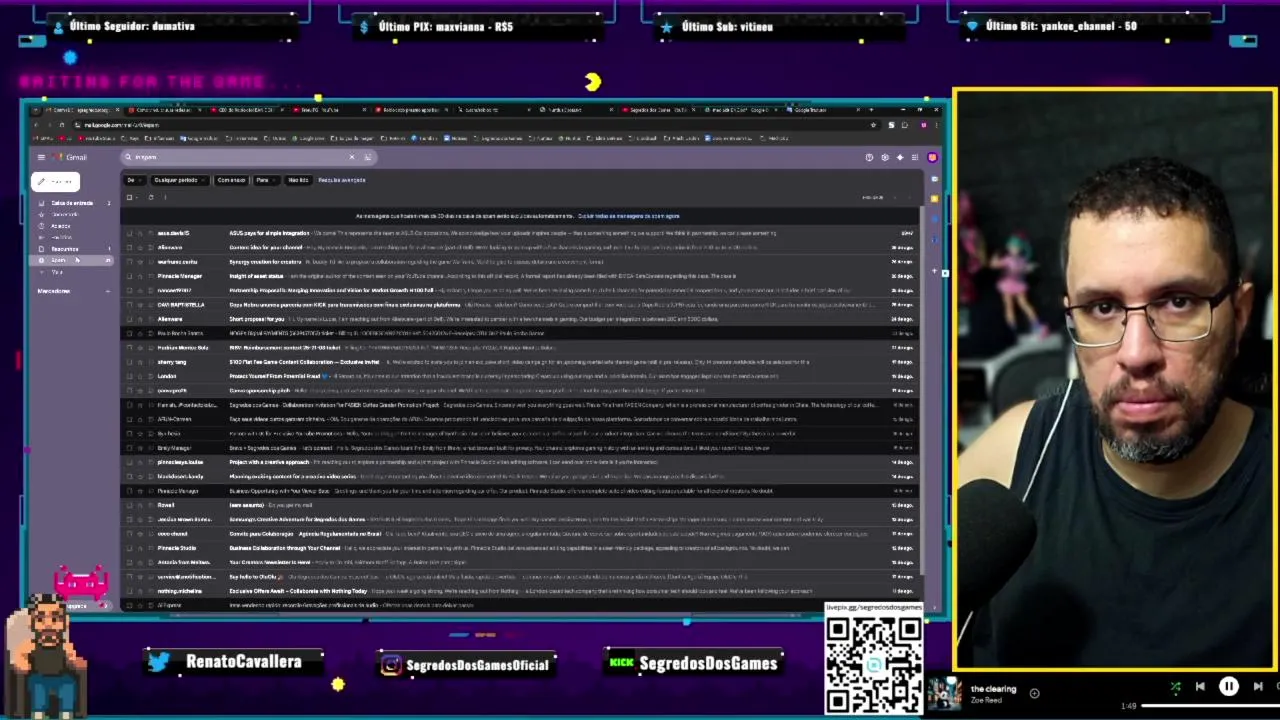This screenshot has height=720, width=1280.
Task: Pause the music player for 'the clearing'
Action: click(1228, 687)
